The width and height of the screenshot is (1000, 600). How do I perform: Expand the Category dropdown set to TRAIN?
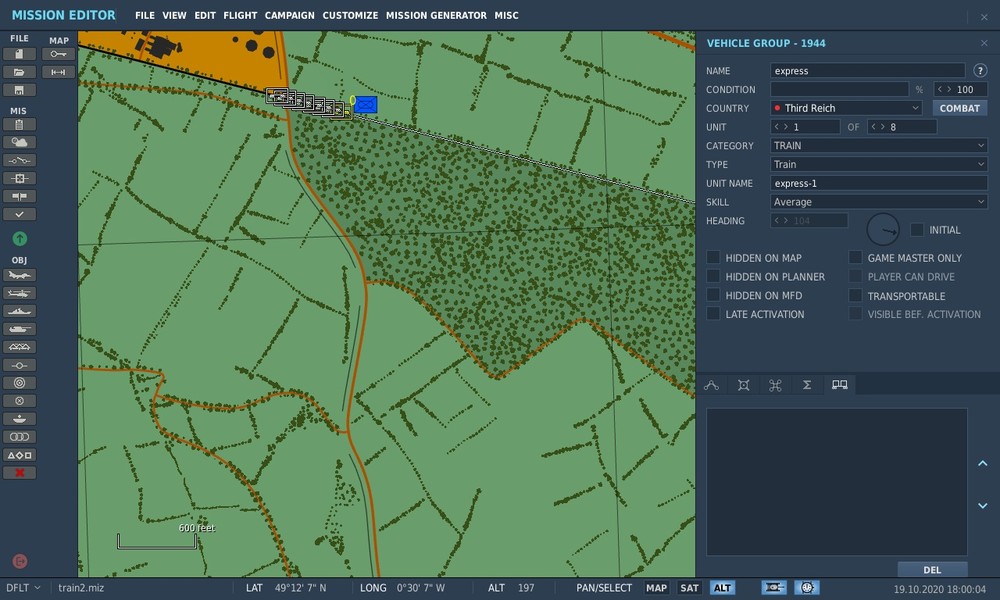pyautogui.click(x=879, y=146)
